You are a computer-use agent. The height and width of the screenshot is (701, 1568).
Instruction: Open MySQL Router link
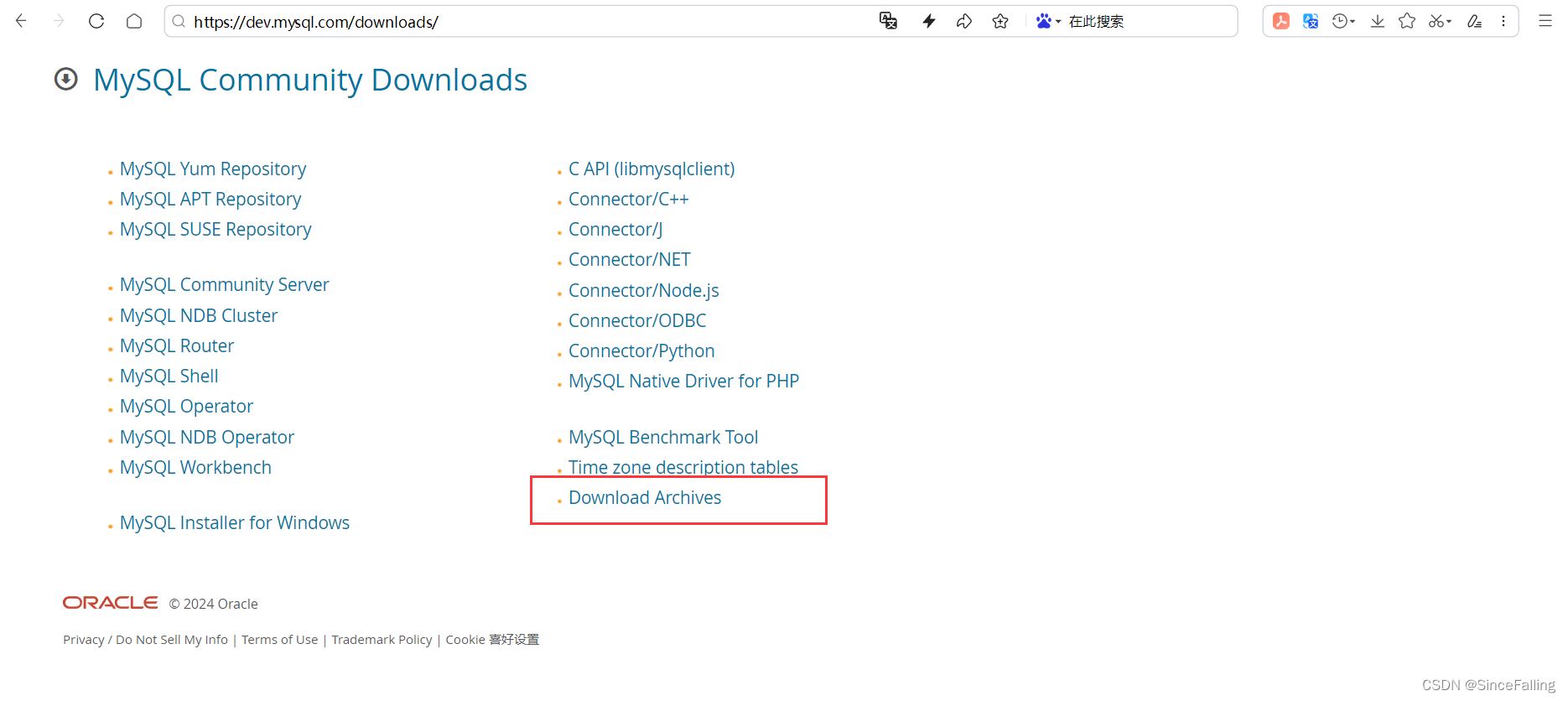pos(177,345)
